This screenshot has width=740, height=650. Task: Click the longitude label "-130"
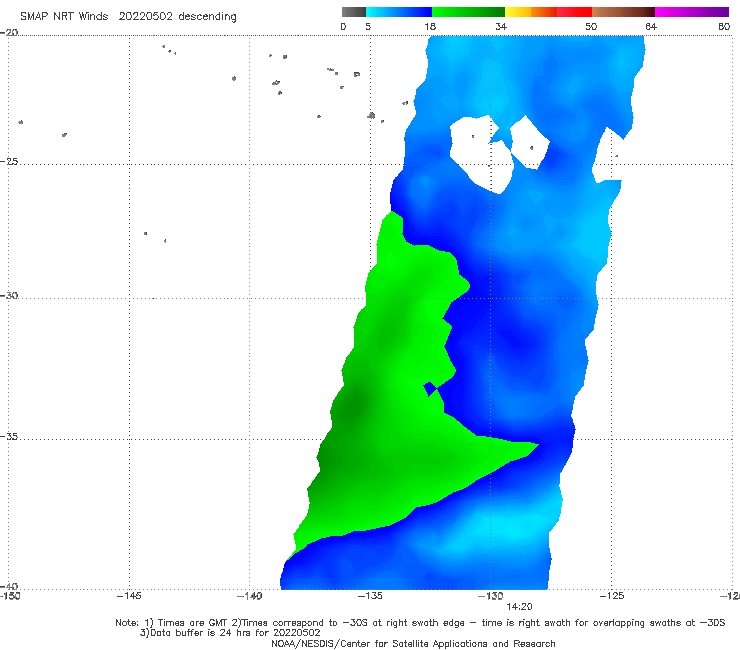pos(491,596)
